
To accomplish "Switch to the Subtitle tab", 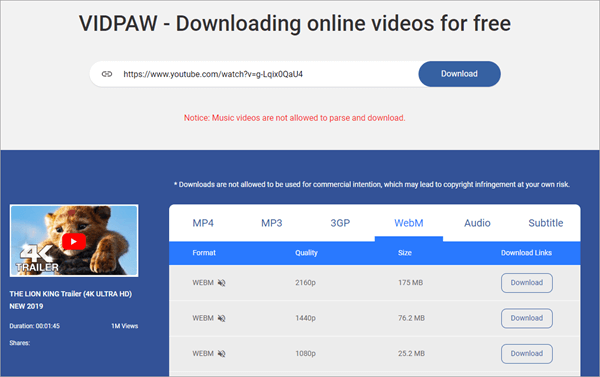I will click(x=546, y=223).
